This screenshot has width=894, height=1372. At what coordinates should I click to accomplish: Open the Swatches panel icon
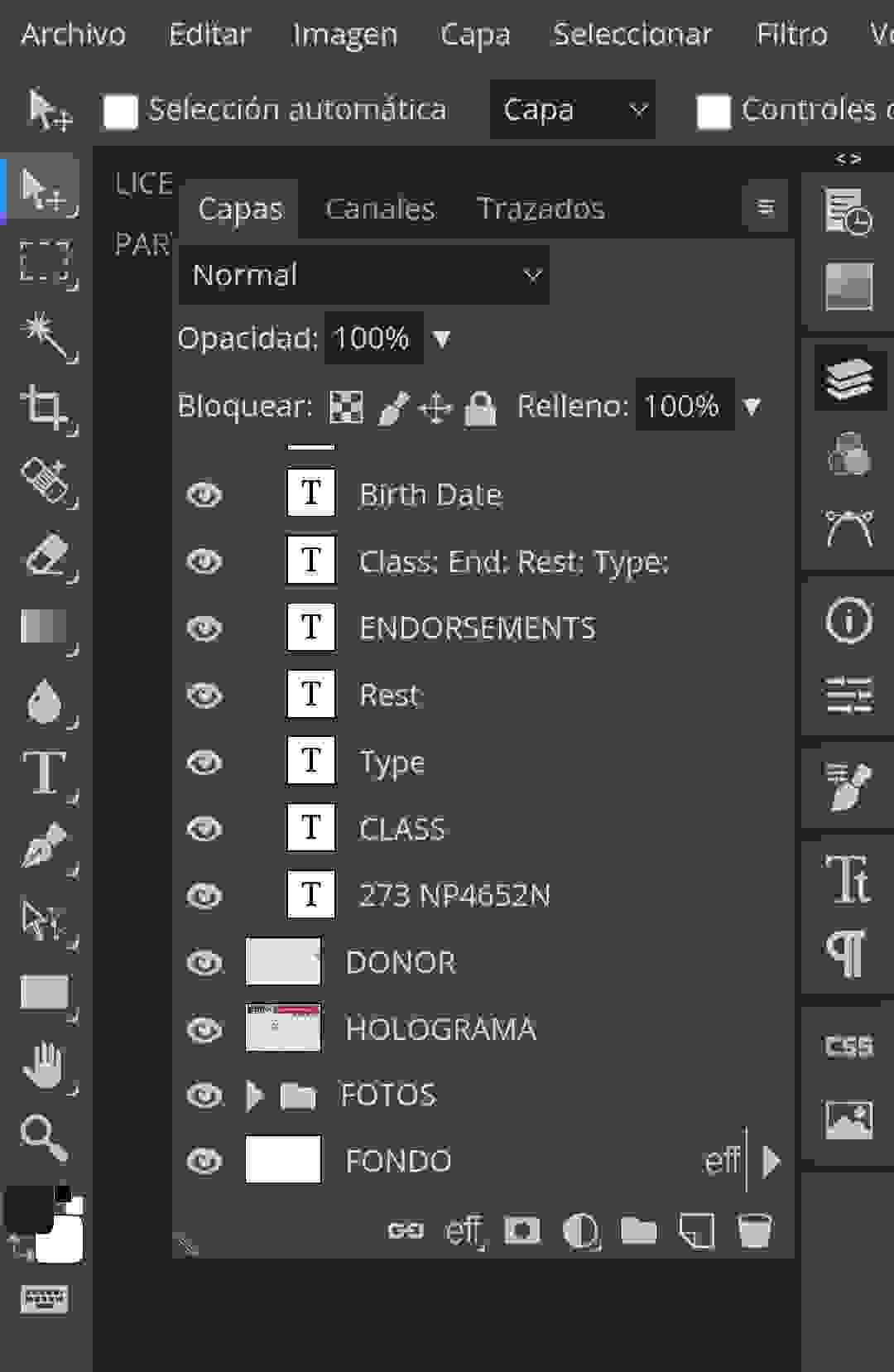[x=848, y=286]
